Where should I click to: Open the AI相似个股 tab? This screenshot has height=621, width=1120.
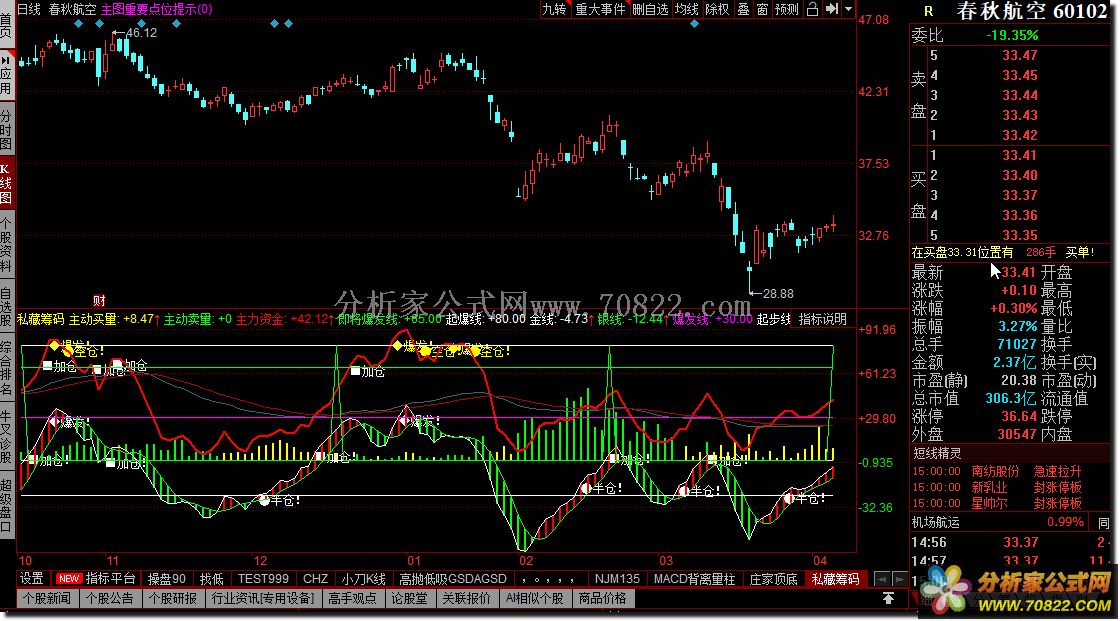pos(535,598)
